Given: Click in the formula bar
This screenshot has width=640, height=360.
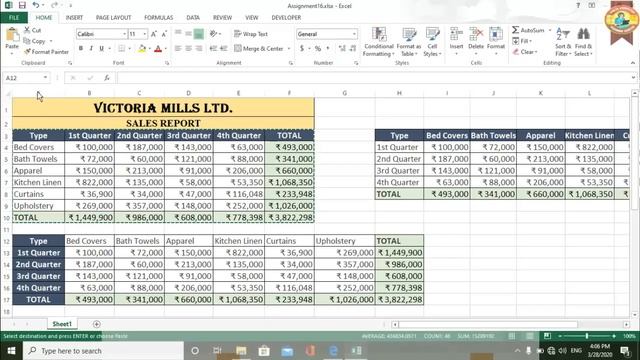Looking at the screenshot, I should 373,78.
